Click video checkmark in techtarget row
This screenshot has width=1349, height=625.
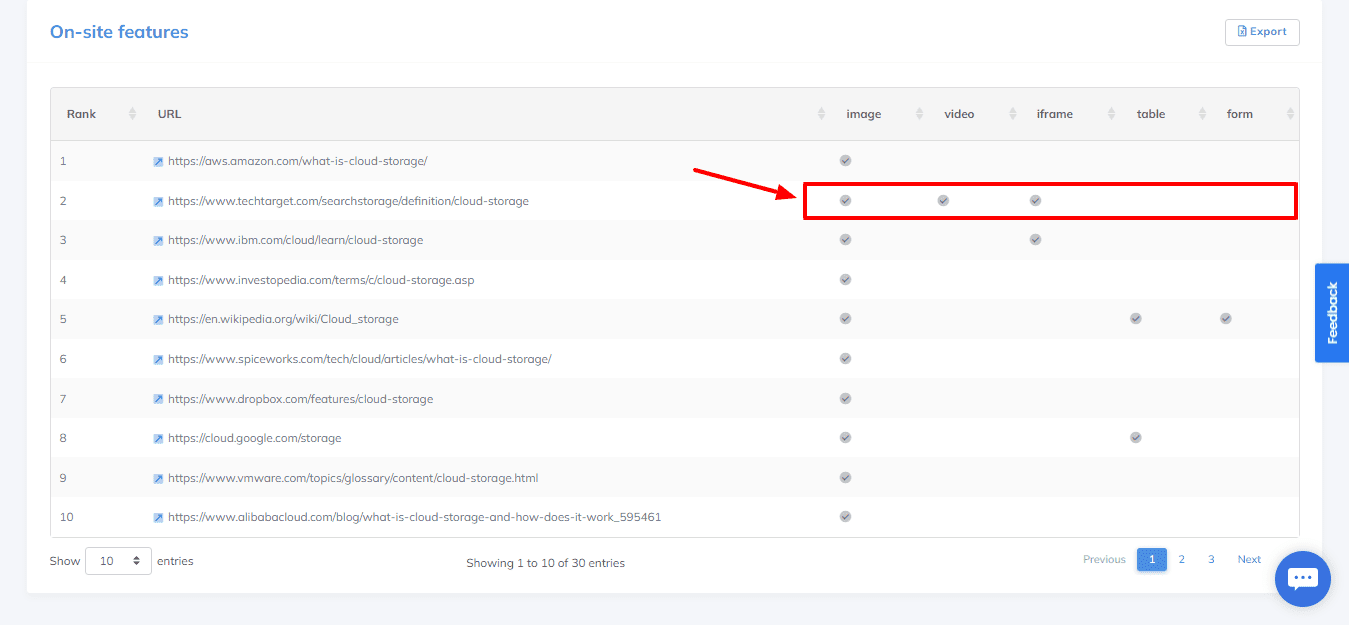(943, 200)
